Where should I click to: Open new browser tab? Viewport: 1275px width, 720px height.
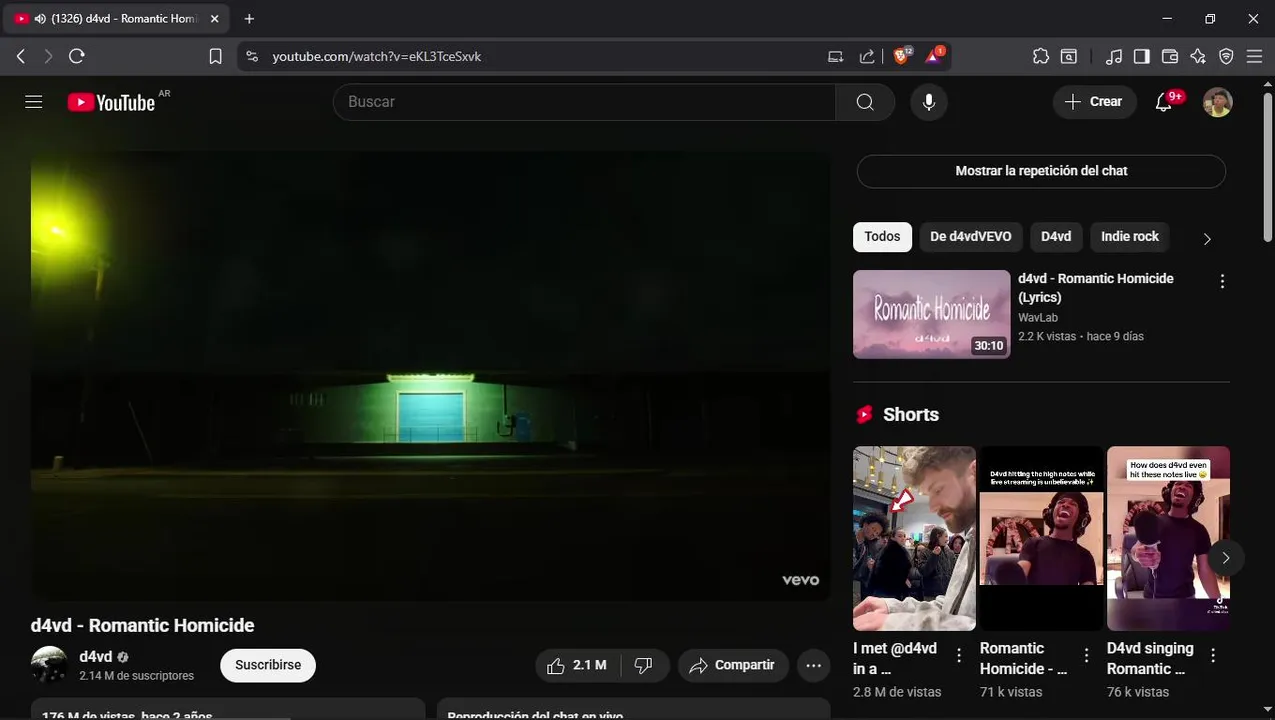point(249,19)
